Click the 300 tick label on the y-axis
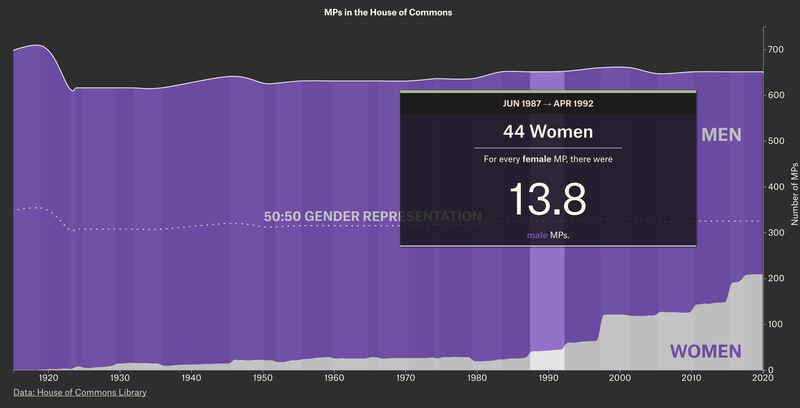The width and height of the screenshot is (800, 408). click(x=775, y=233)
